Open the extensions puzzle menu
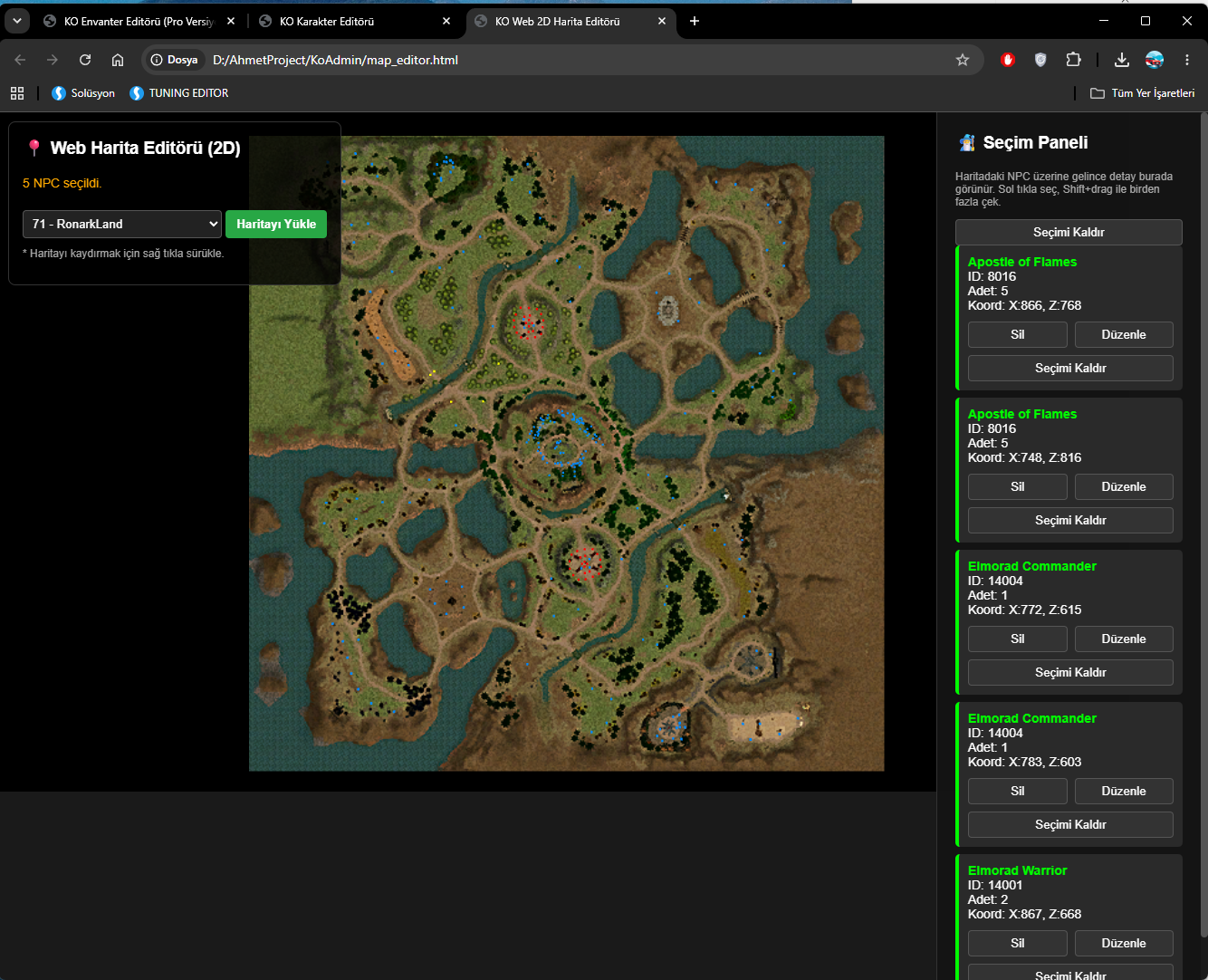1208x980 pixels. tap(1073, 60)
